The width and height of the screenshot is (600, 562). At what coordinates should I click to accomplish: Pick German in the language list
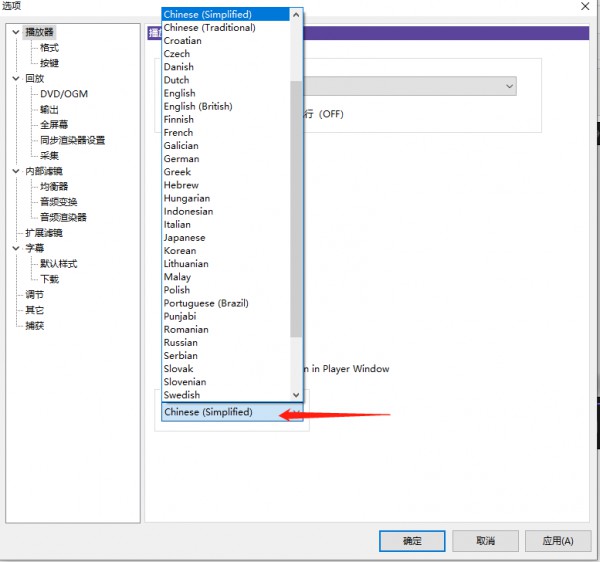click(x=226, y=159)
